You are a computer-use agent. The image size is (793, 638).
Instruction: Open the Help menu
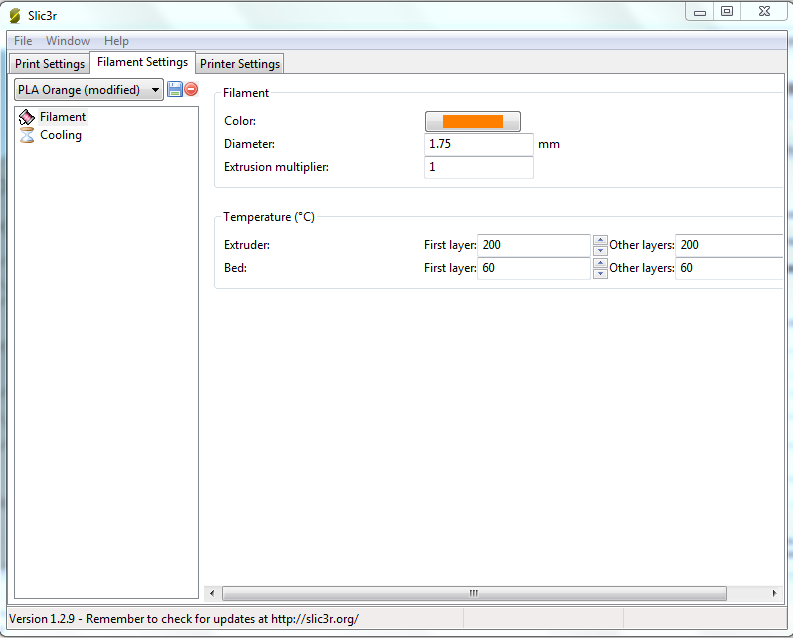click(x=116, y=41)
